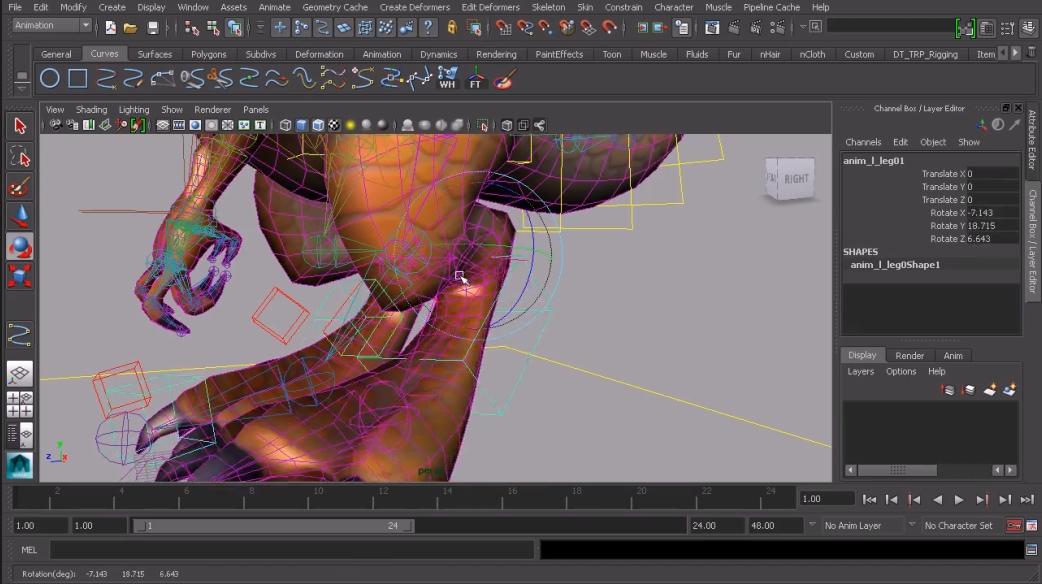
Task: Open the Create menu
Action: [112, 7]
